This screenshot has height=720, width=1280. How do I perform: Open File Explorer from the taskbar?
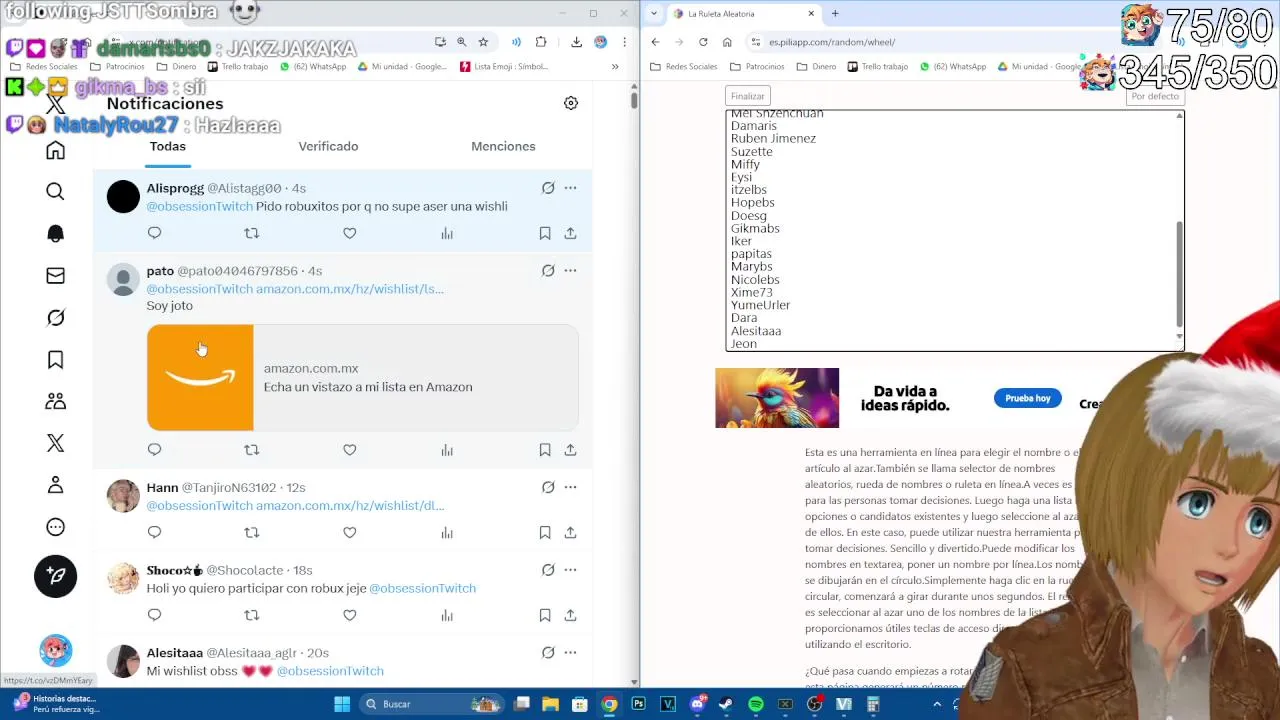point(550,704)
